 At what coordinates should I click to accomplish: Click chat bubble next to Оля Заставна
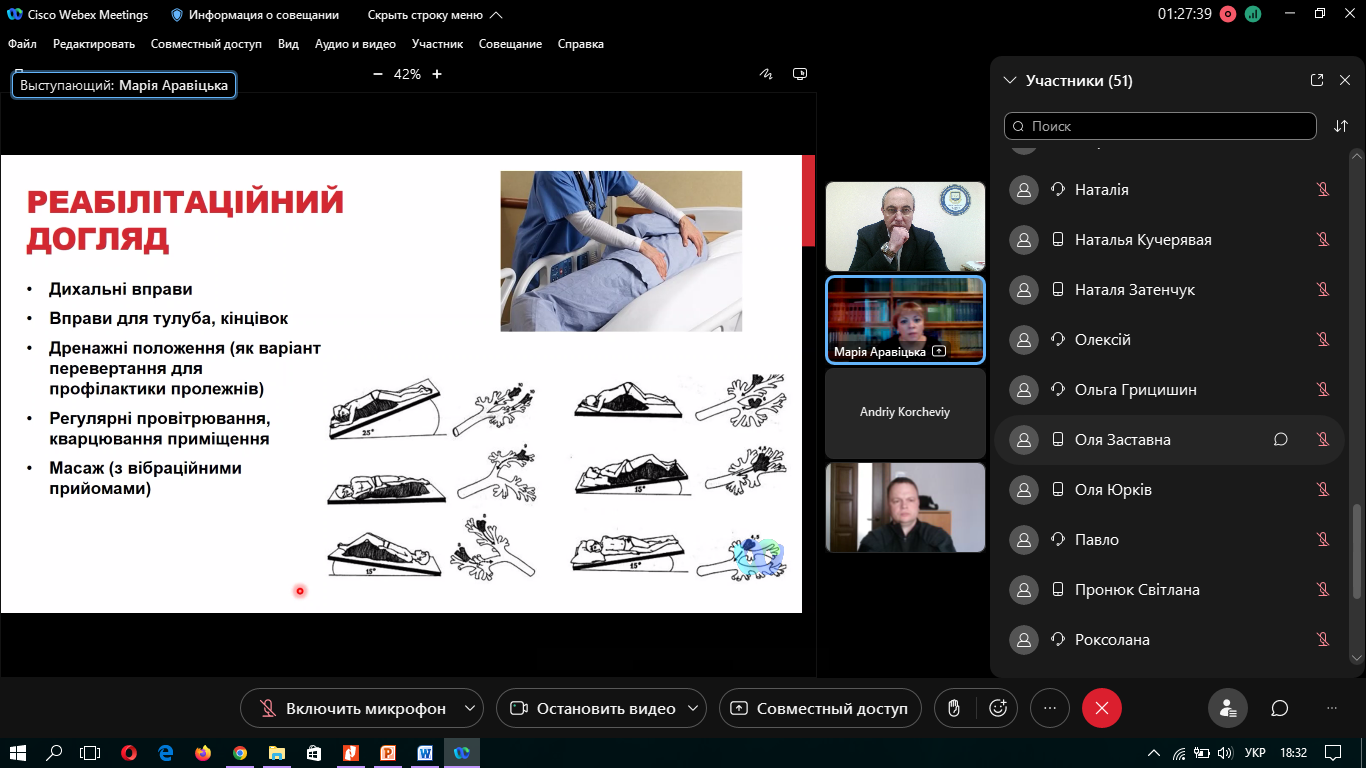pyautogui.click(x=1280, y=439)
